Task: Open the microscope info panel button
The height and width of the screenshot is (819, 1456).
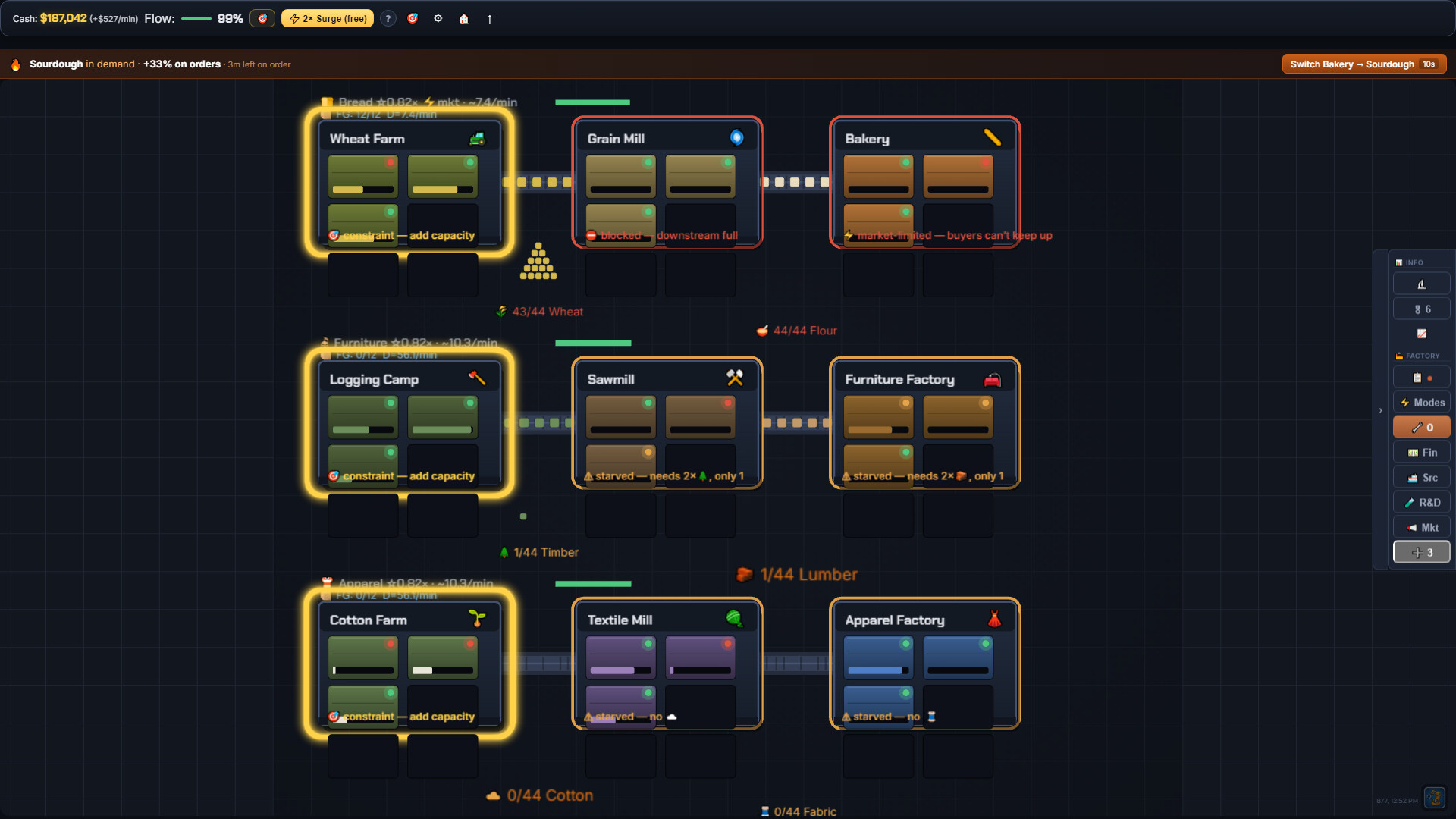Action: (1421, 284)
